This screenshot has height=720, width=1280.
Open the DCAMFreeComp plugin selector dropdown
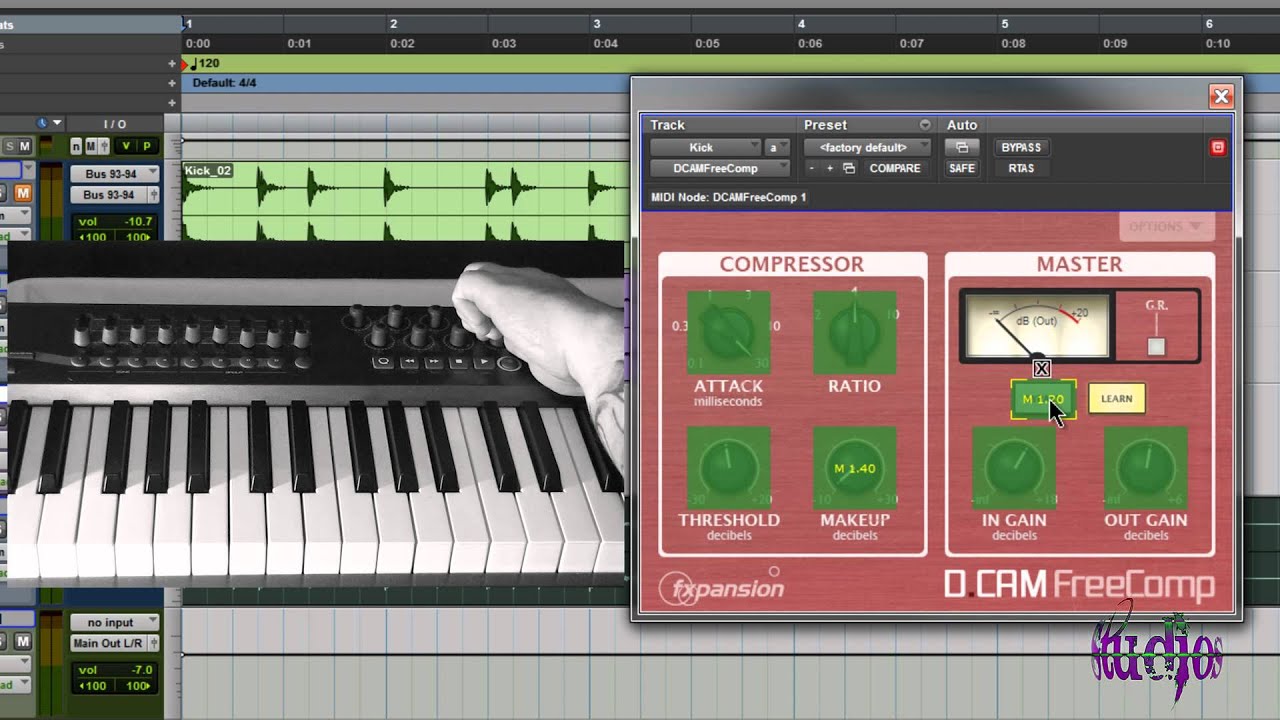click(x=720, y=168)
